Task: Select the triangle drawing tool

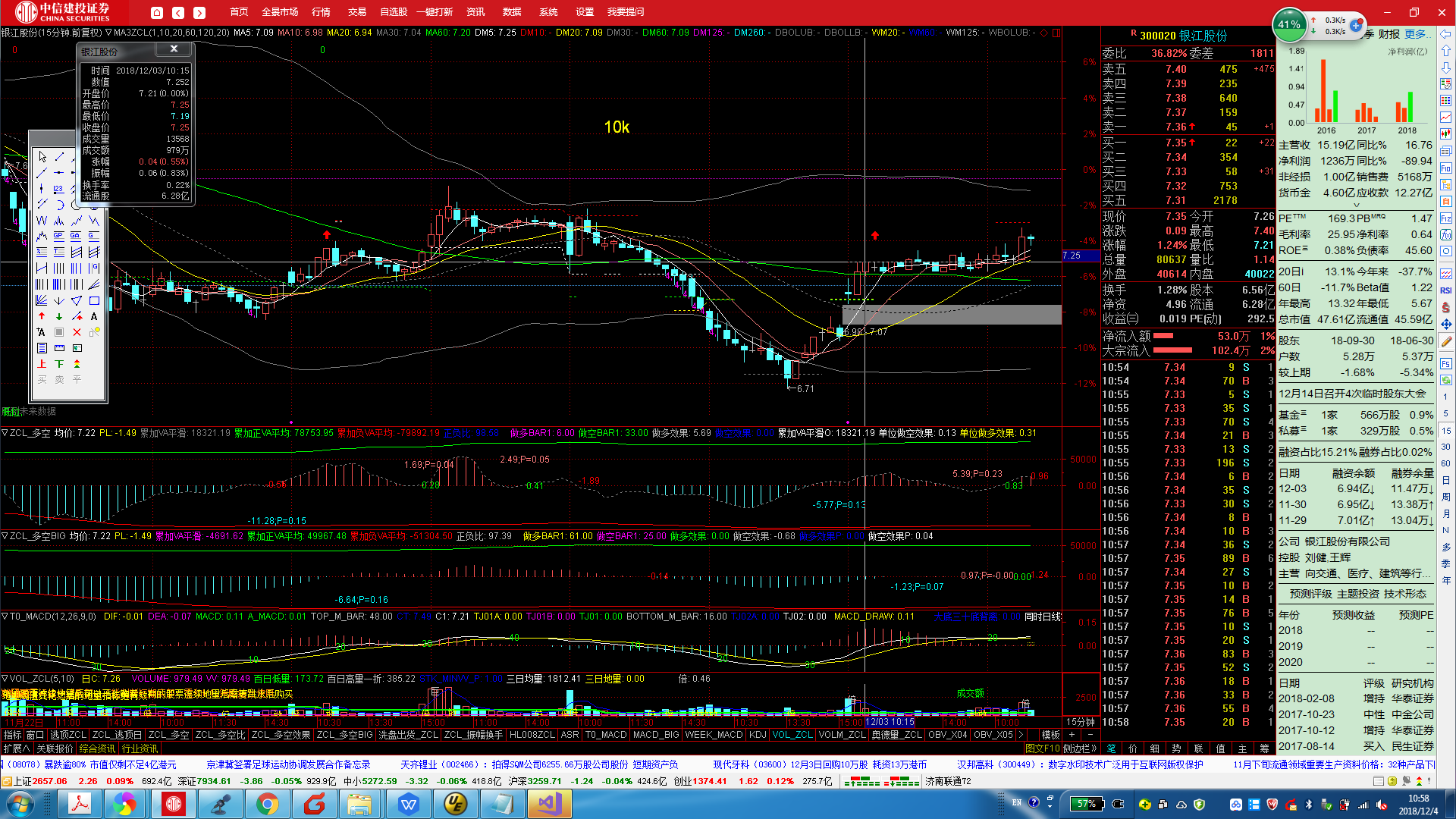Action: 77,301
